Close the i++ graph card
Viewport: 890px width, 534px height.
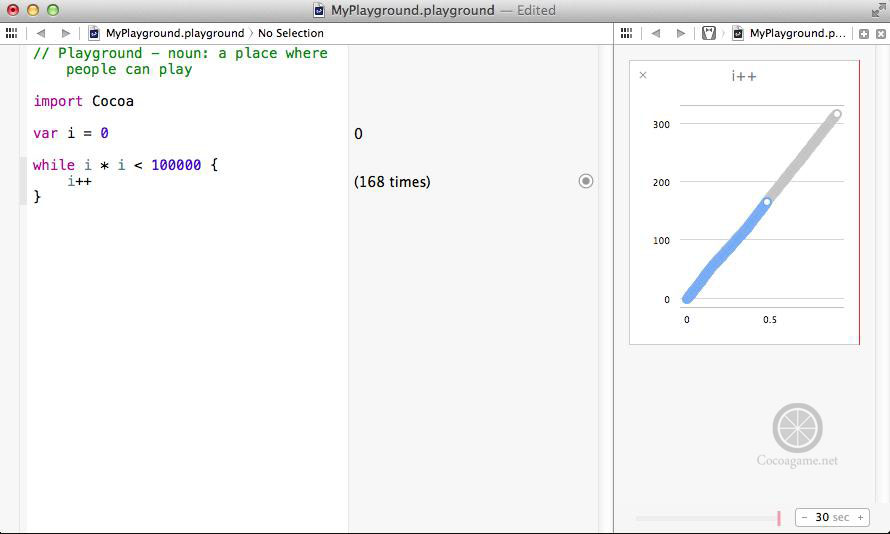coord(643,75)
